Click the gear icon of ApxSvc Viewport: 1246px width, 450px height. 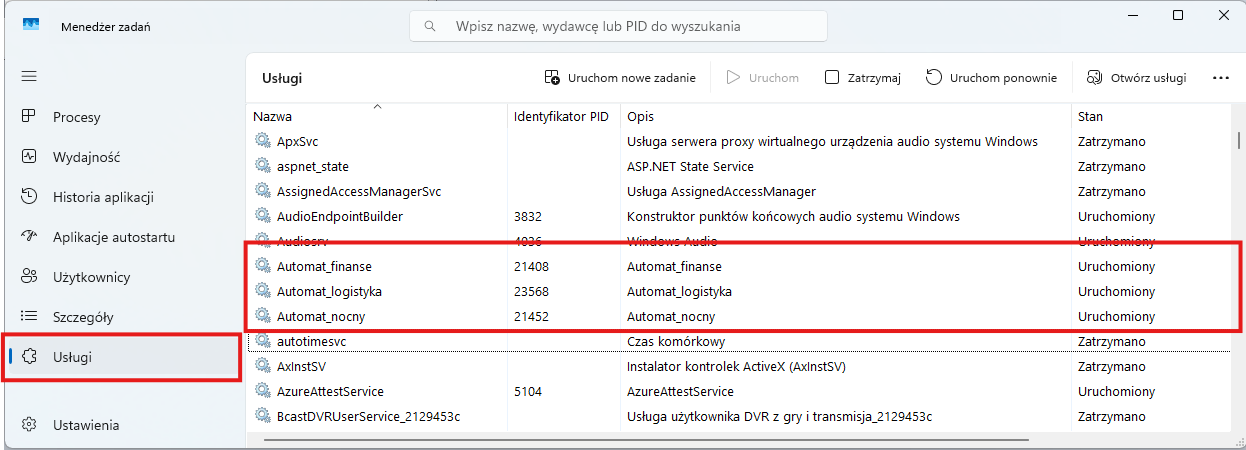[263, 141]
